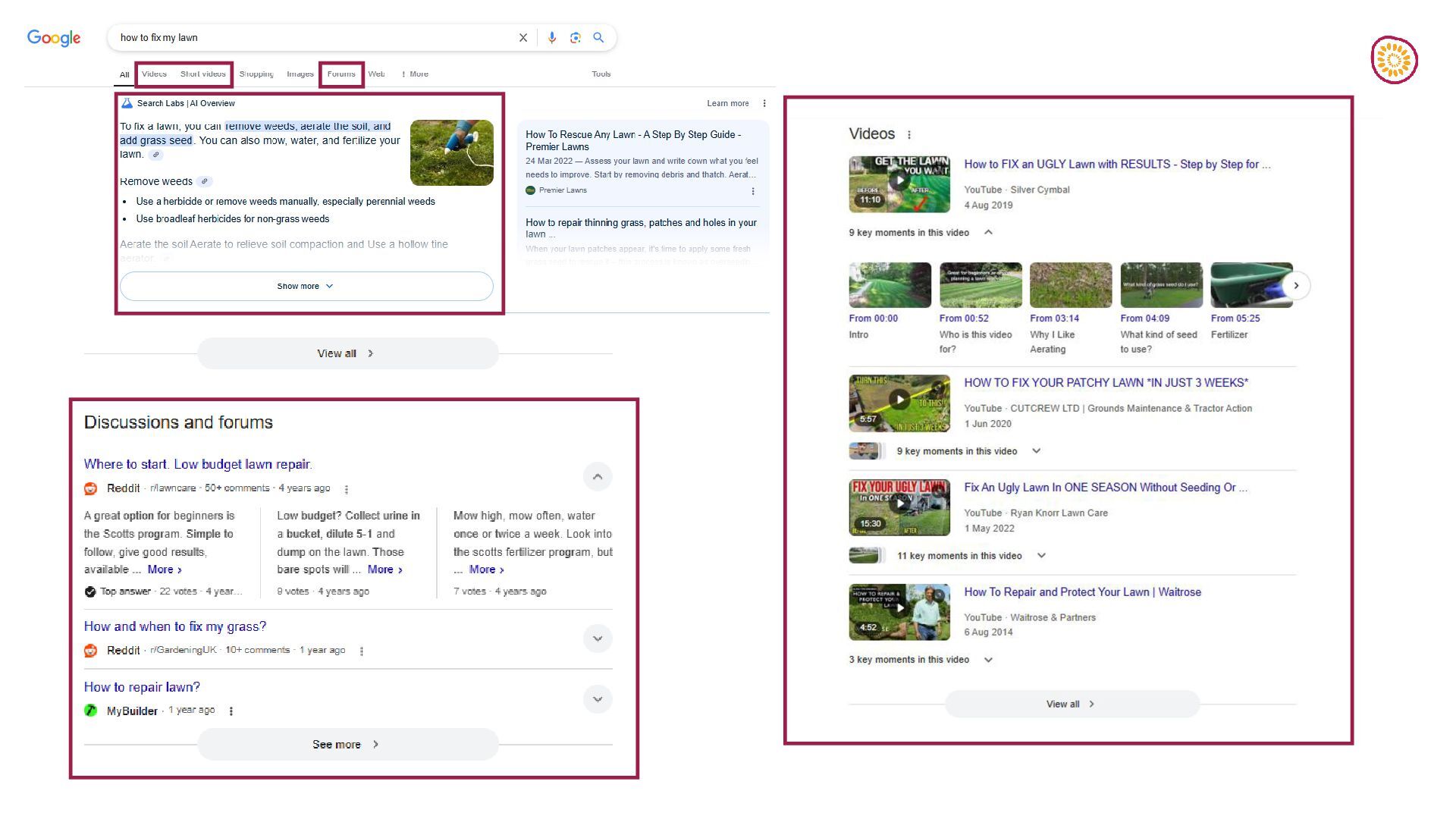Click the Search Labs flask icon
This screenshot has width=1456, height=819.
point(127,104)
